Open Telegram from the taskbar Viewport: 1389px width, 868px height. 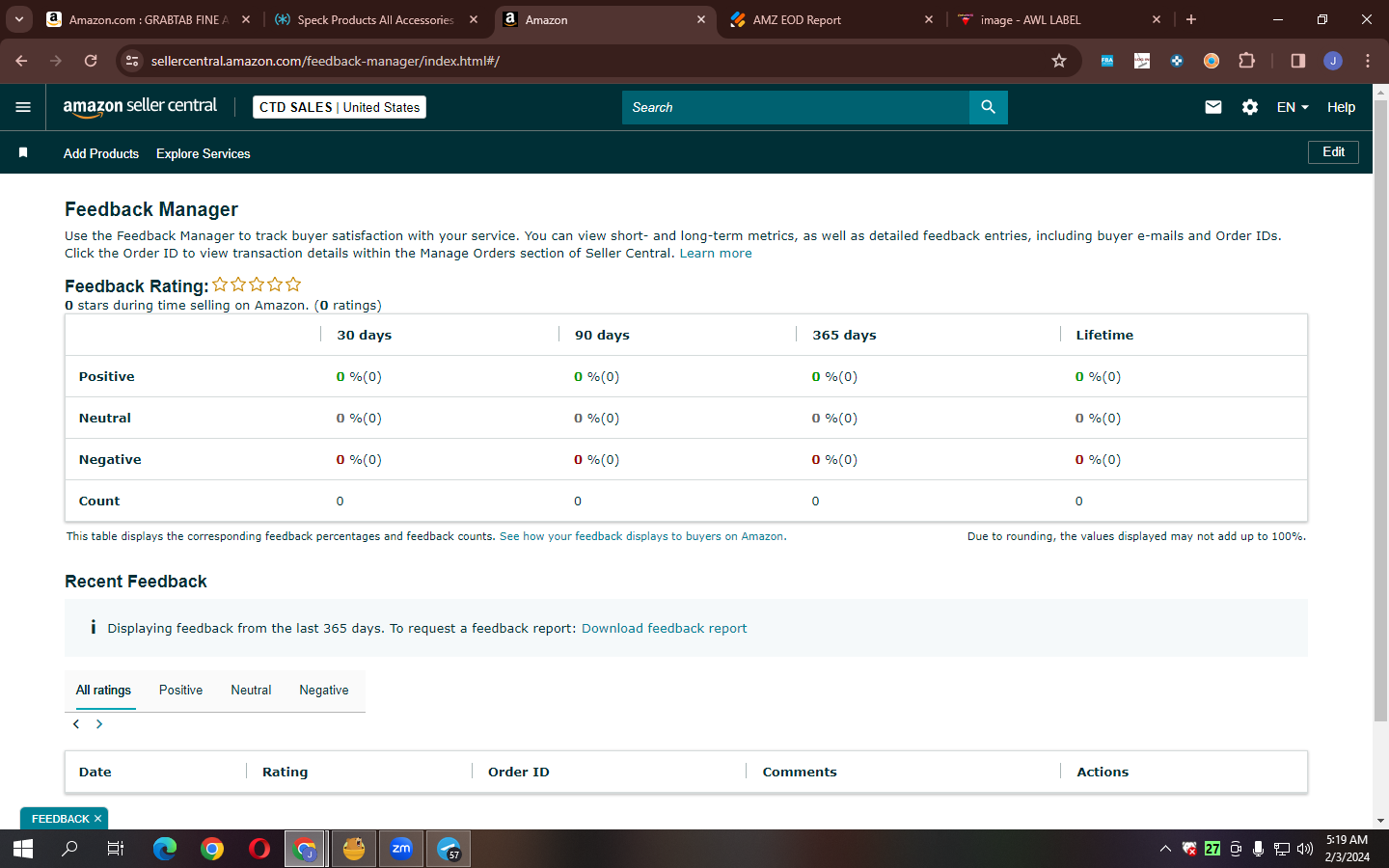coord(449,849)
